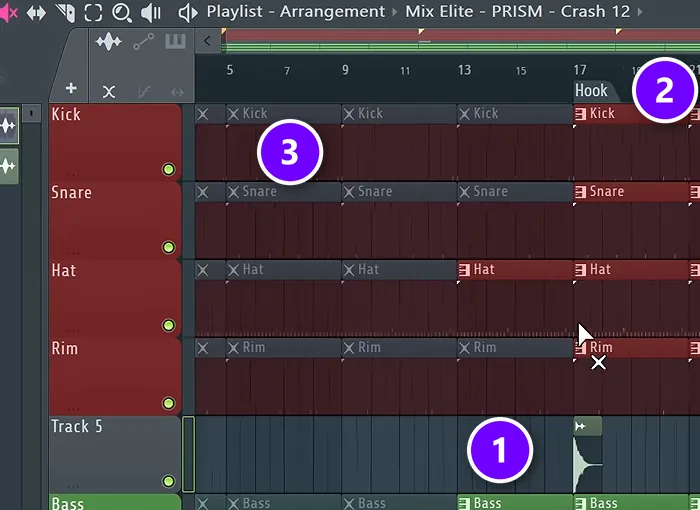Click the audio clip icon on Track 5 at bar 17
700x510 pixels.
pyautogui.click(x=580, y=426)
